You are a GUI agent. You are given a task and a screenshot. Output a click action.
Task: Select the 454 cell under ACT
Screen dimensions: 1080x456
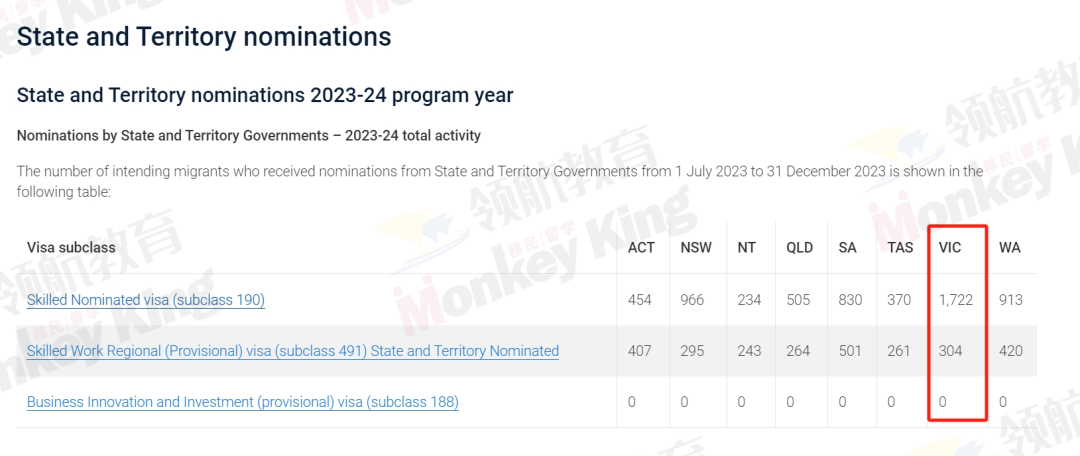point(639,300)
